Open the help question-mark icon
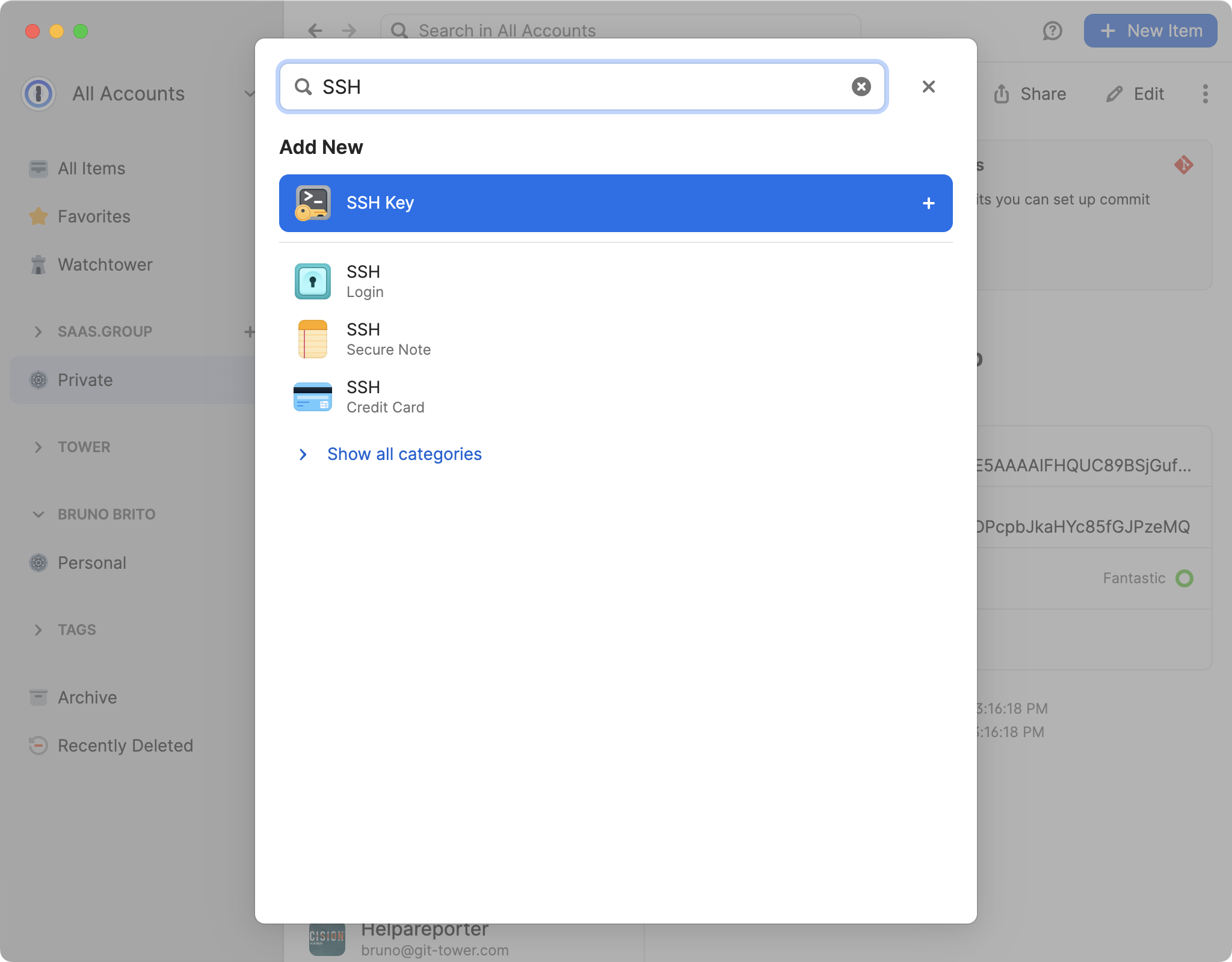Image resolution: width=1232 pixels, height=962 pixels. pyautogui.click(x=1052, y=32)
